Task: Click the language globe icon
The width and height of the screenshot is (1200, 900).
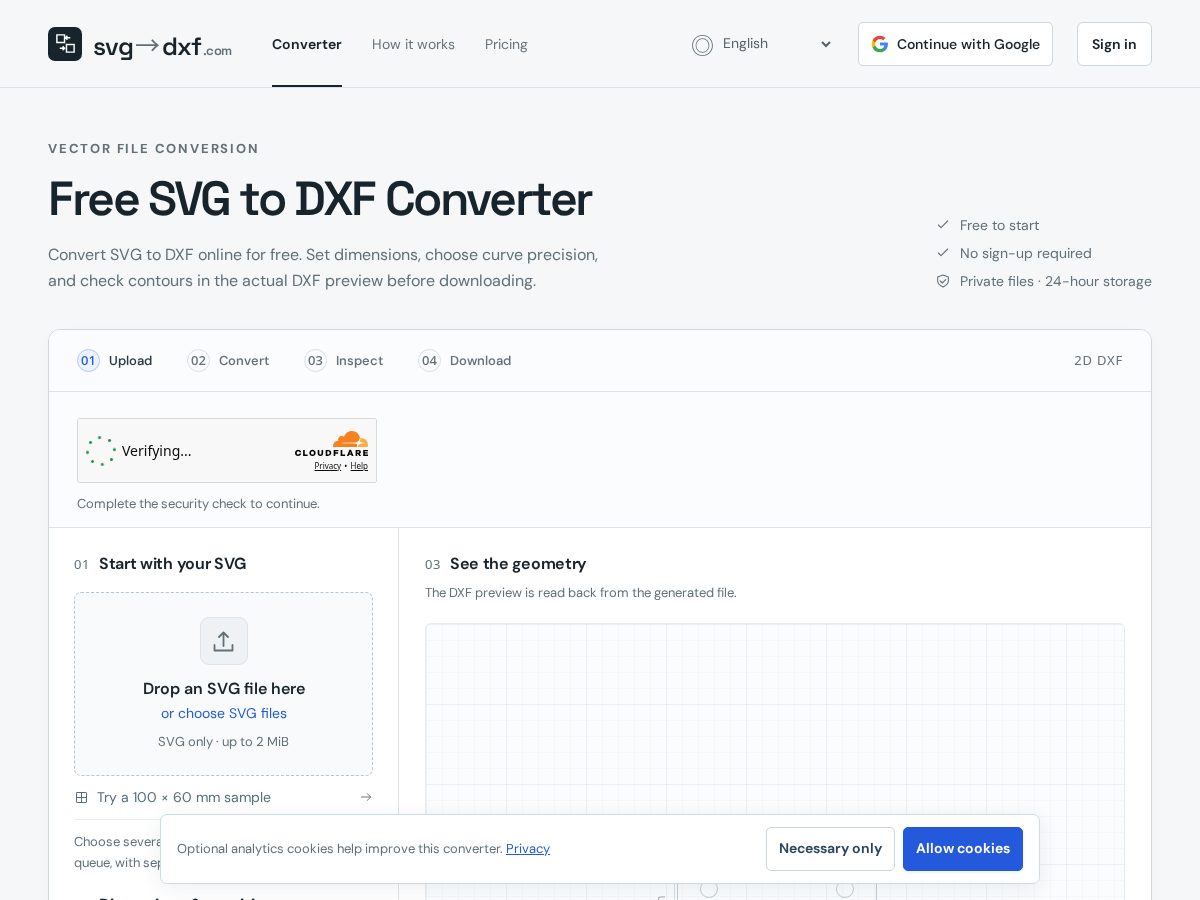Action: click(703, 45)
